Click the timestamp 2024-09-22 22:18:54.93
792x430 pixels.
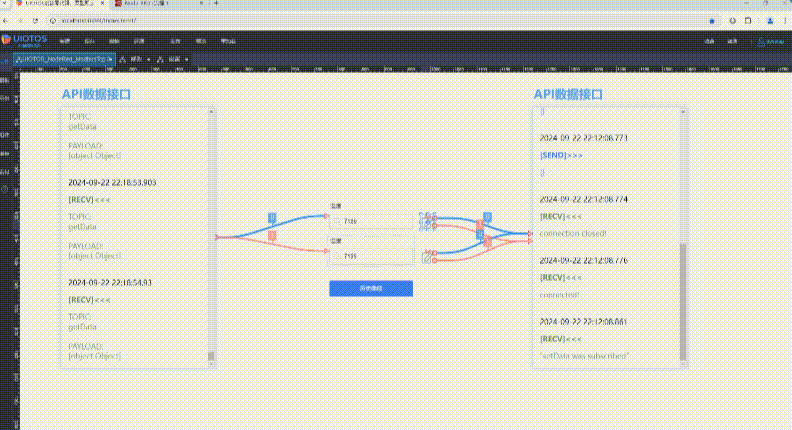click(110, 282)
